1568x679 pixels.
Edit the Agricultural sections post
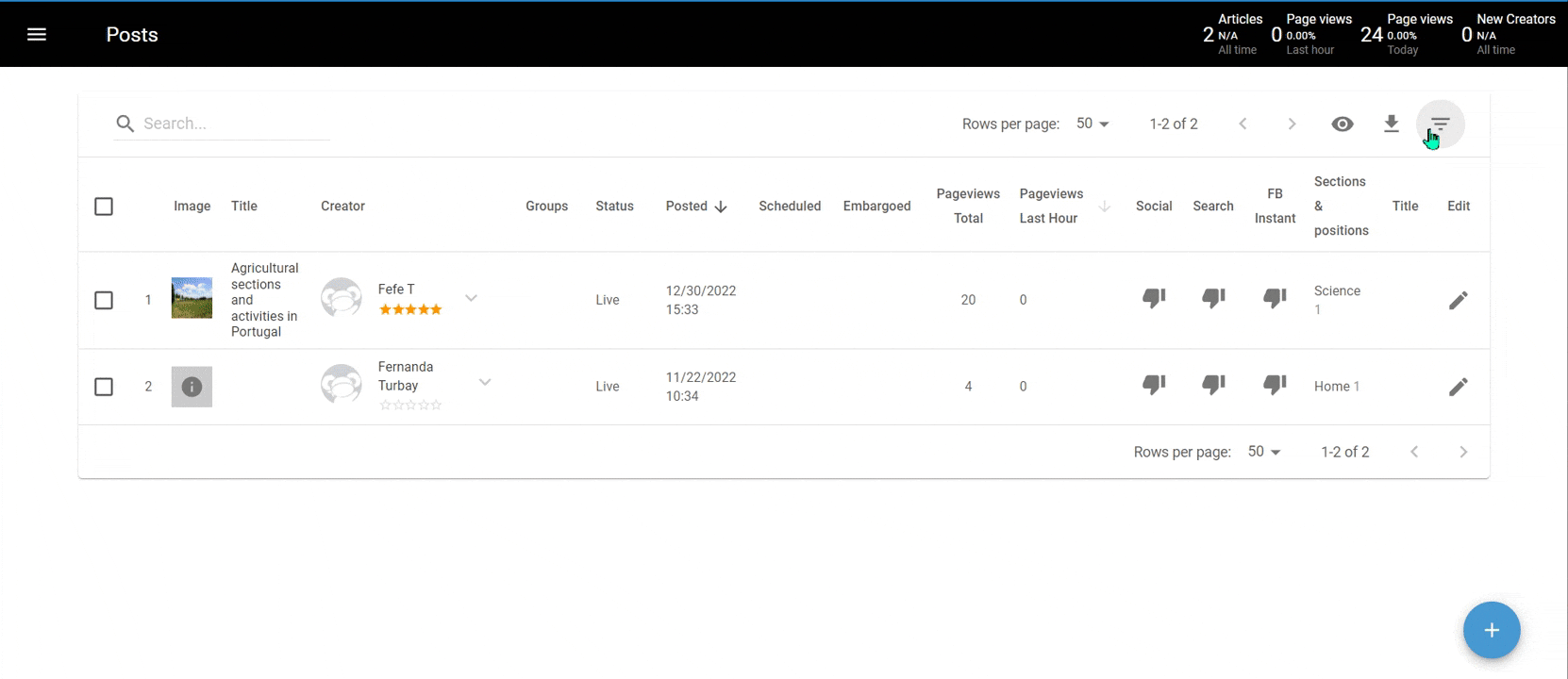click(x=1458, y=300)
